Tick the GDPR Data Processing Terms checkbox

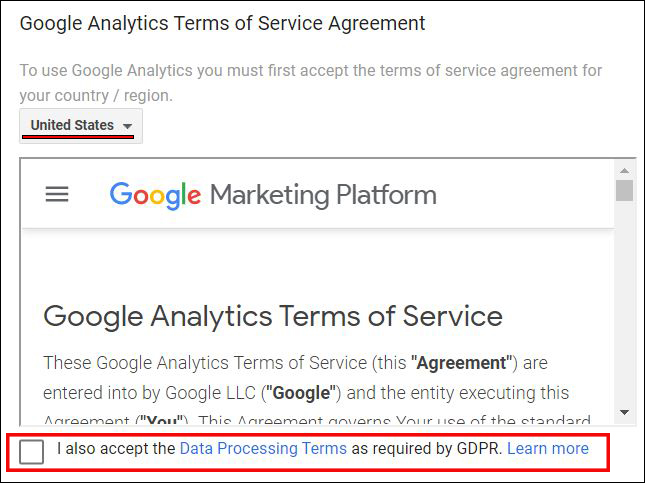[31, 451]
